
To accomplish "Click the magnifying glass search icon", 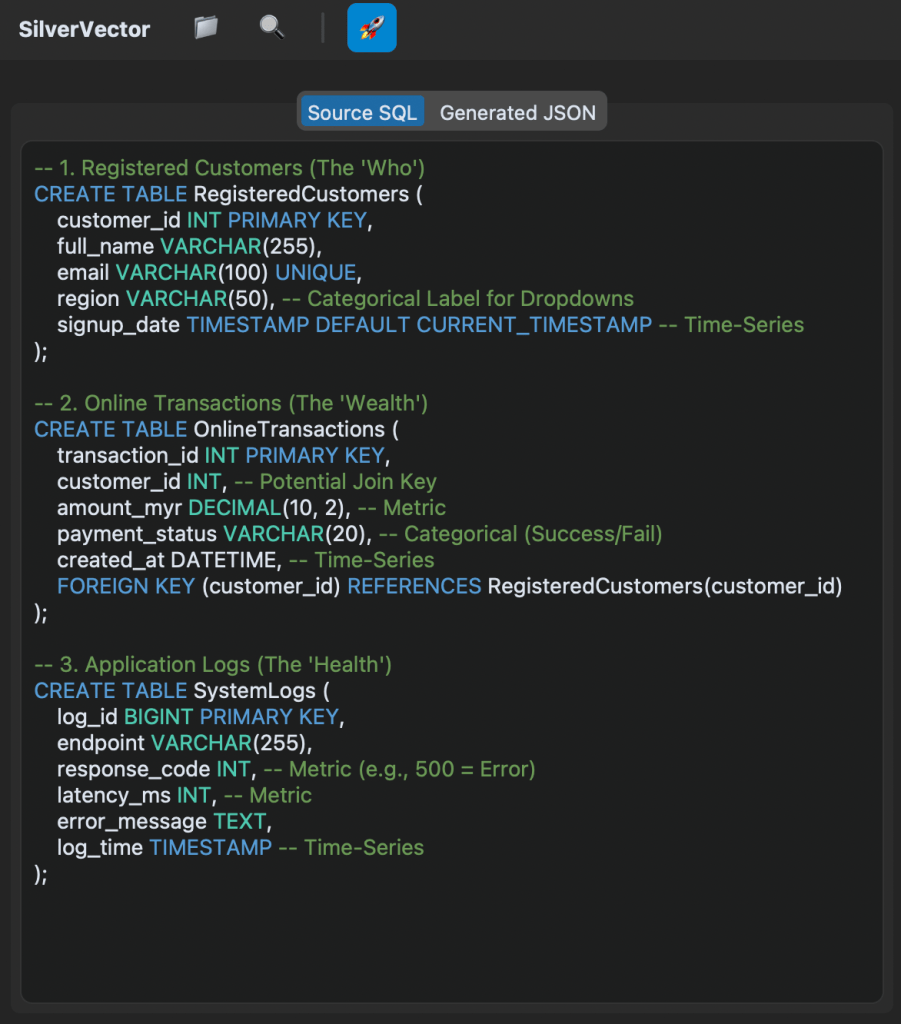I will pos(271,28).
